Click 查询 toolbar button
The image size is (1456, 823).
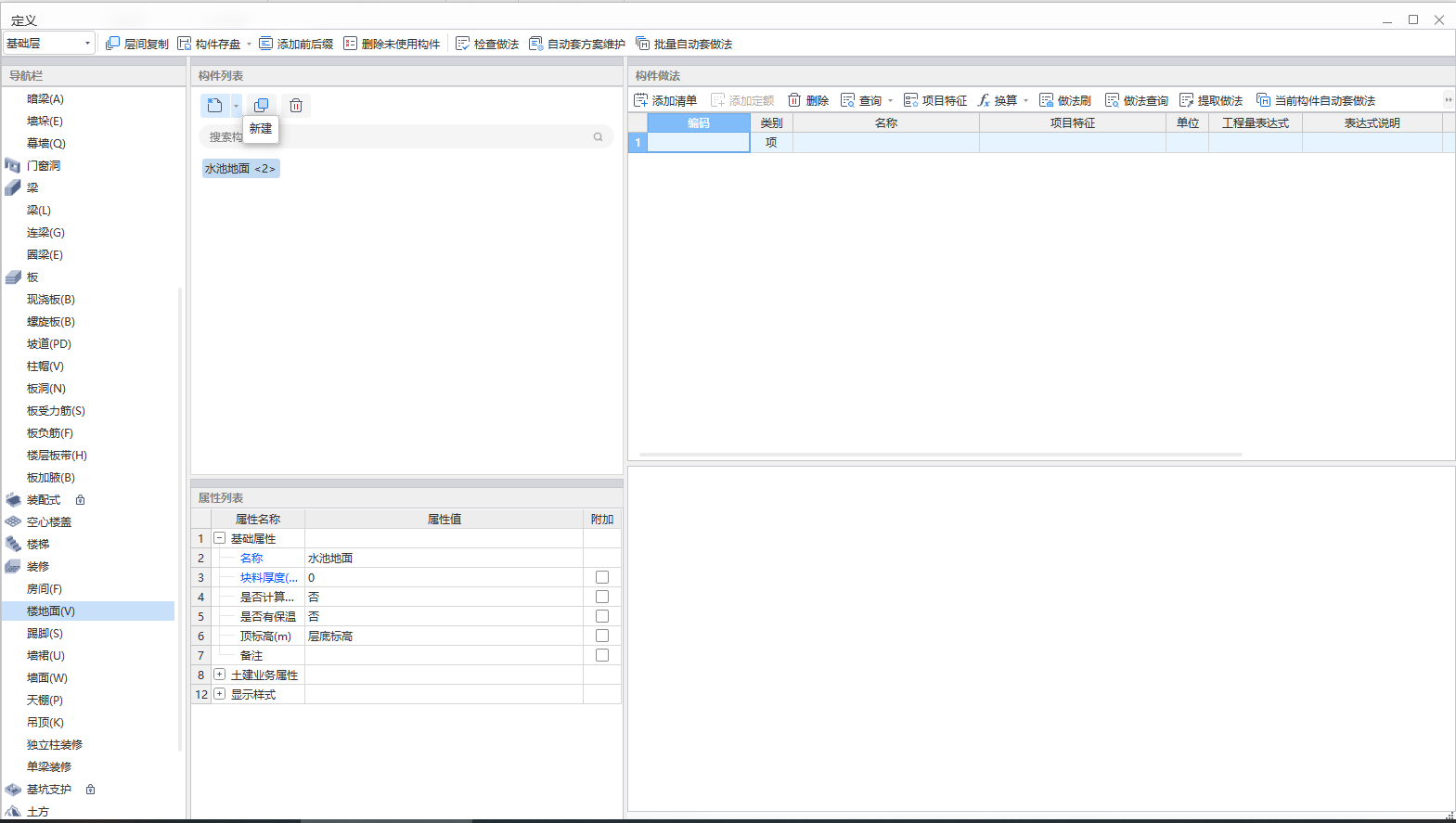861,100
